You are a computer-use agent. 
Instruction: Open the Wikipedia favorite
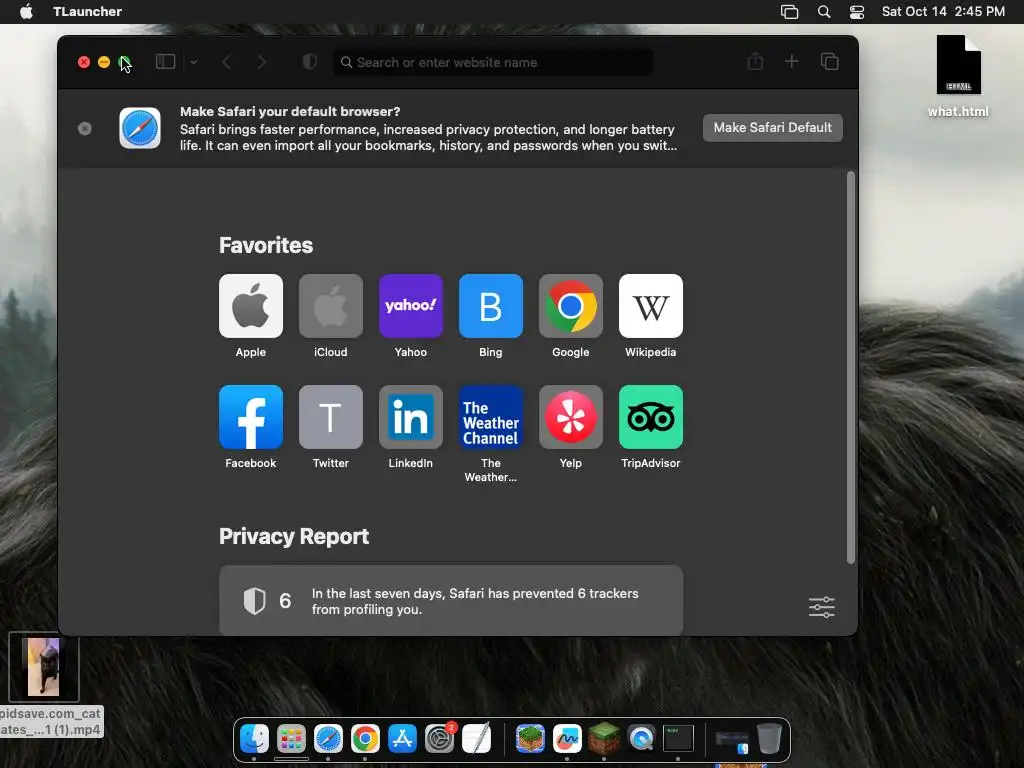pos(650,306)
